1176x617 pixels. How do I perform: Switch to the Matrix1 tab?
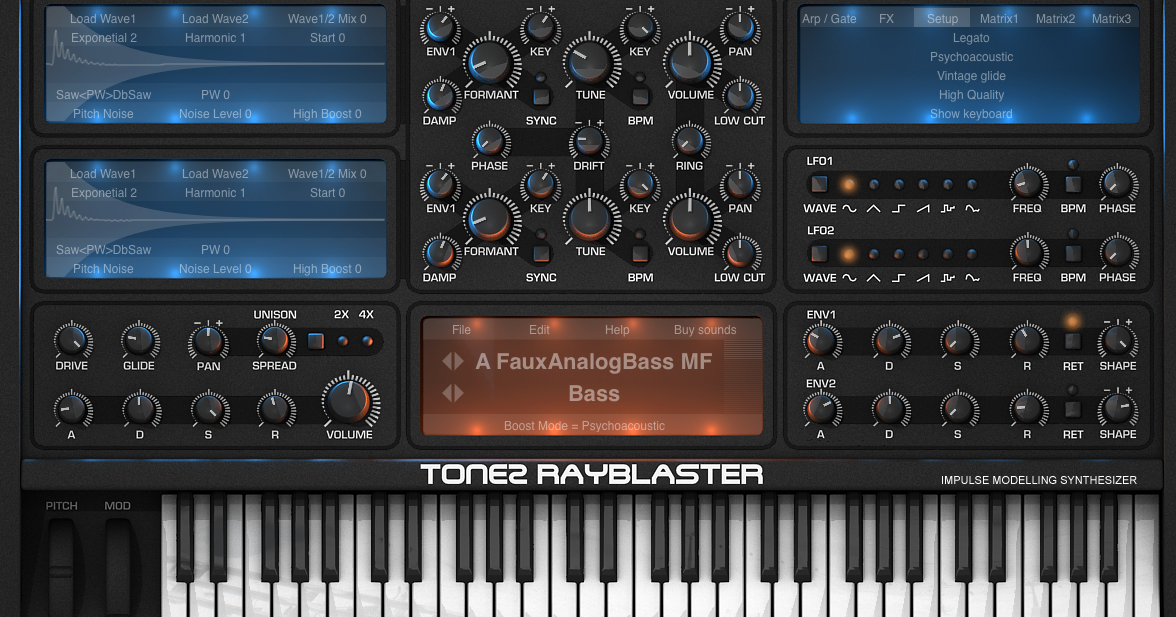click(x=999, y=19)
